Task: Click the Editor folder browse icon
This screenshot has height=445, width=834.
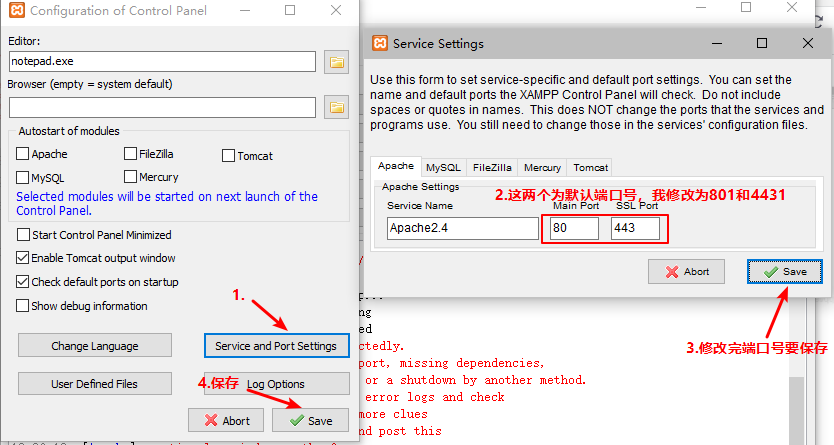Action: [336, 62]
